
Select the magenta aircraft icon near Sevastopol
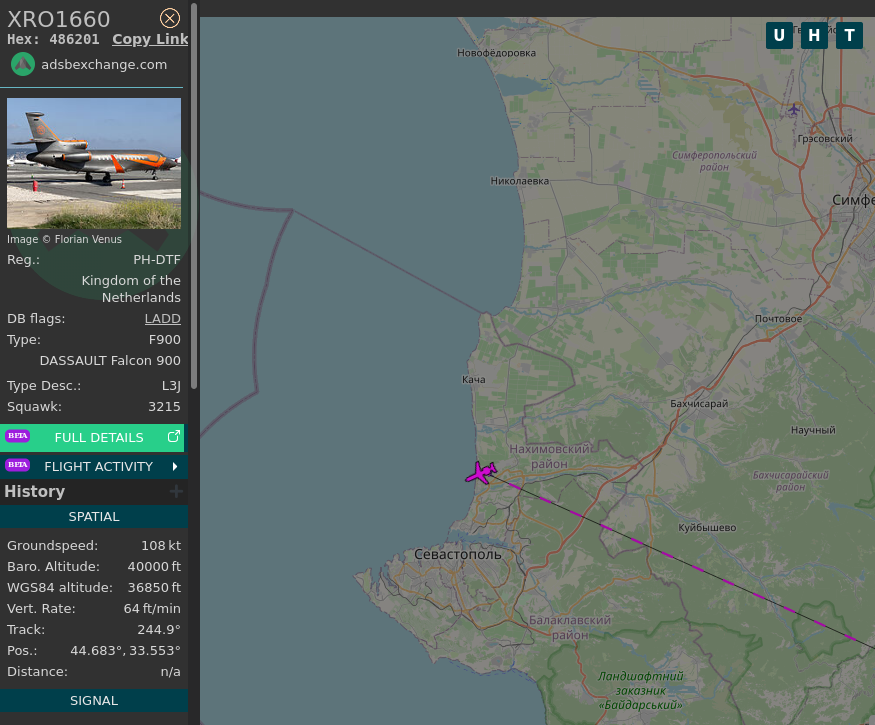481,472
